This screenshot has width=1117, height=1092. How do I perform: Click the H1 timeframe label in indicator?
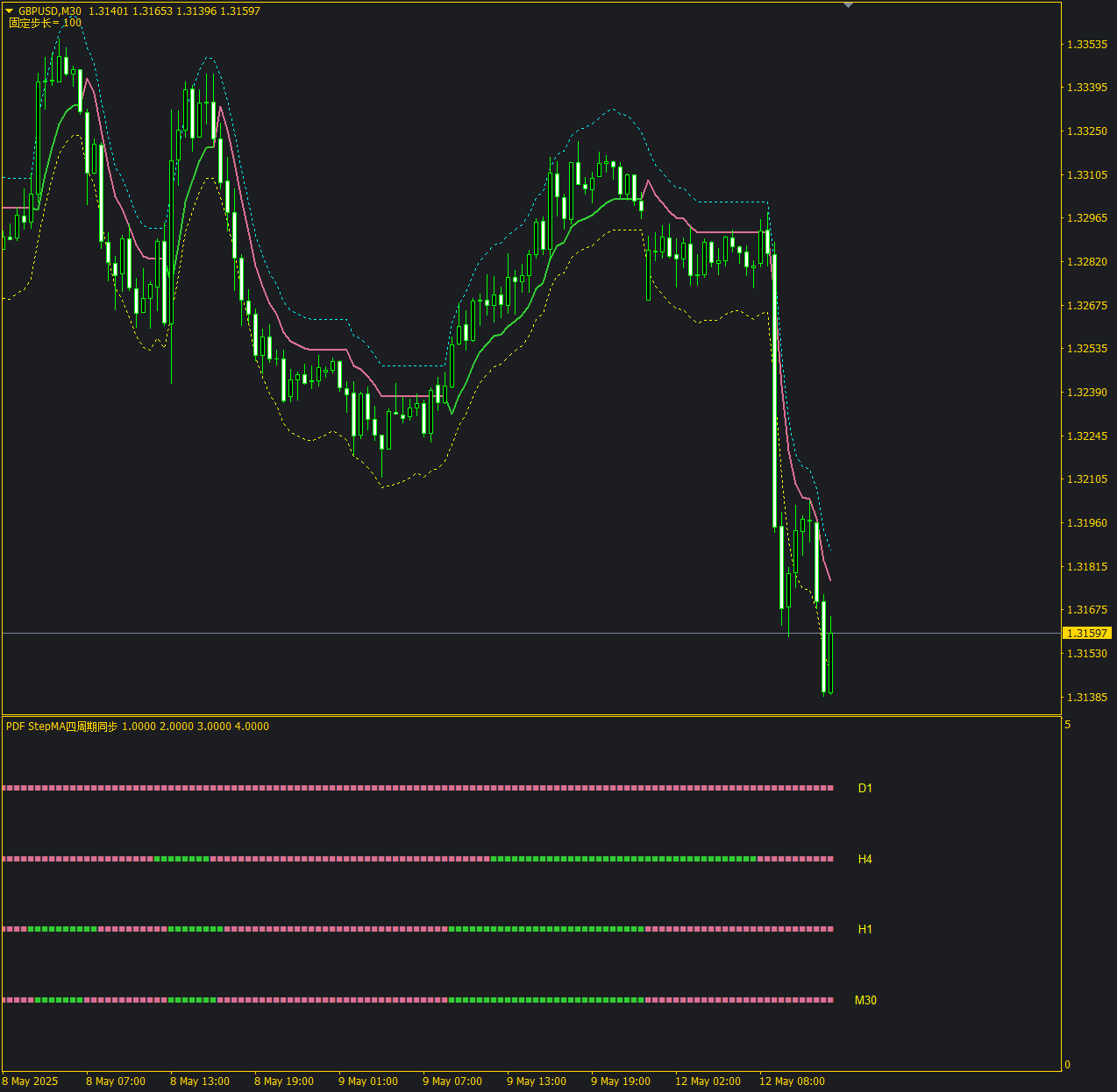click(x=865, y=929)
